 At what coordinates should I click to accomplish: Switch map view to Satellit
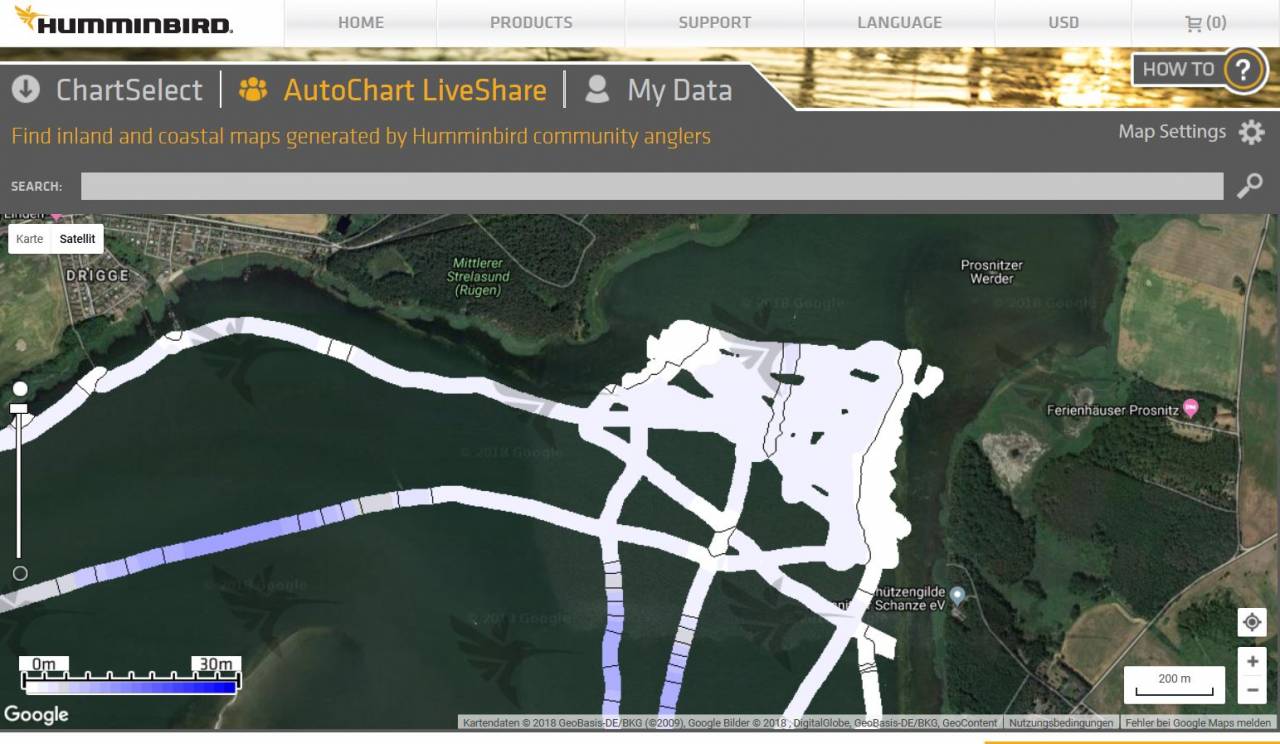tap(77, 239)
